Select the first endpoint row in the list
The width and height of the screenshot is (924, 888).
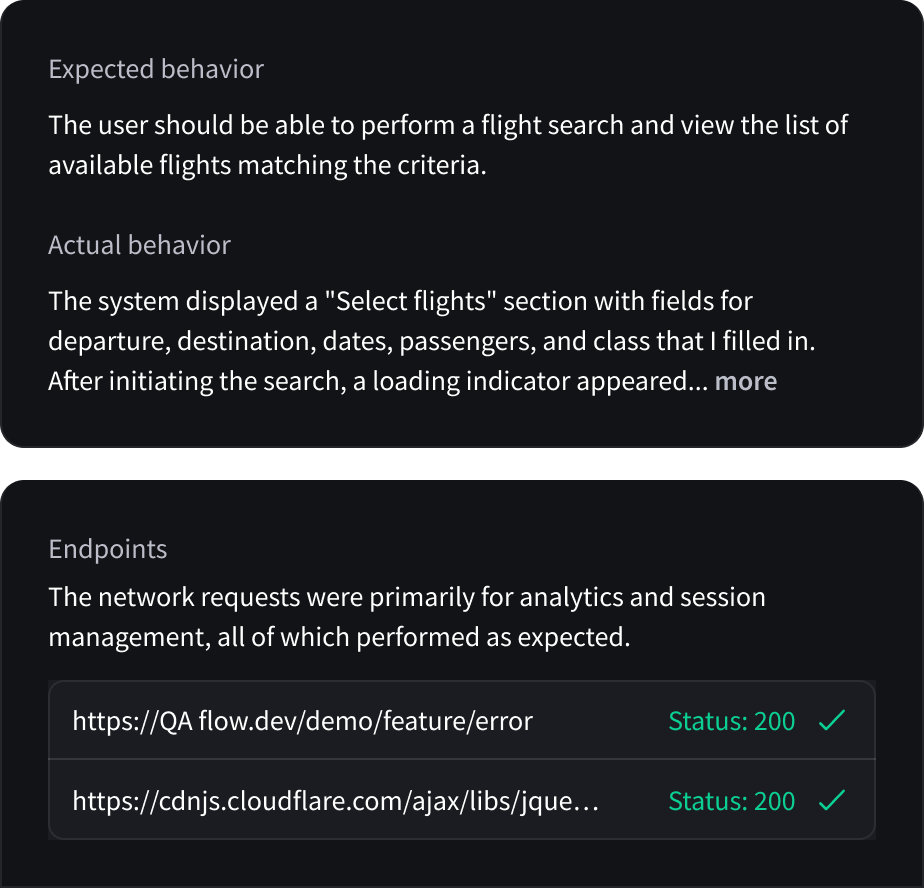(x=461, y=720)
